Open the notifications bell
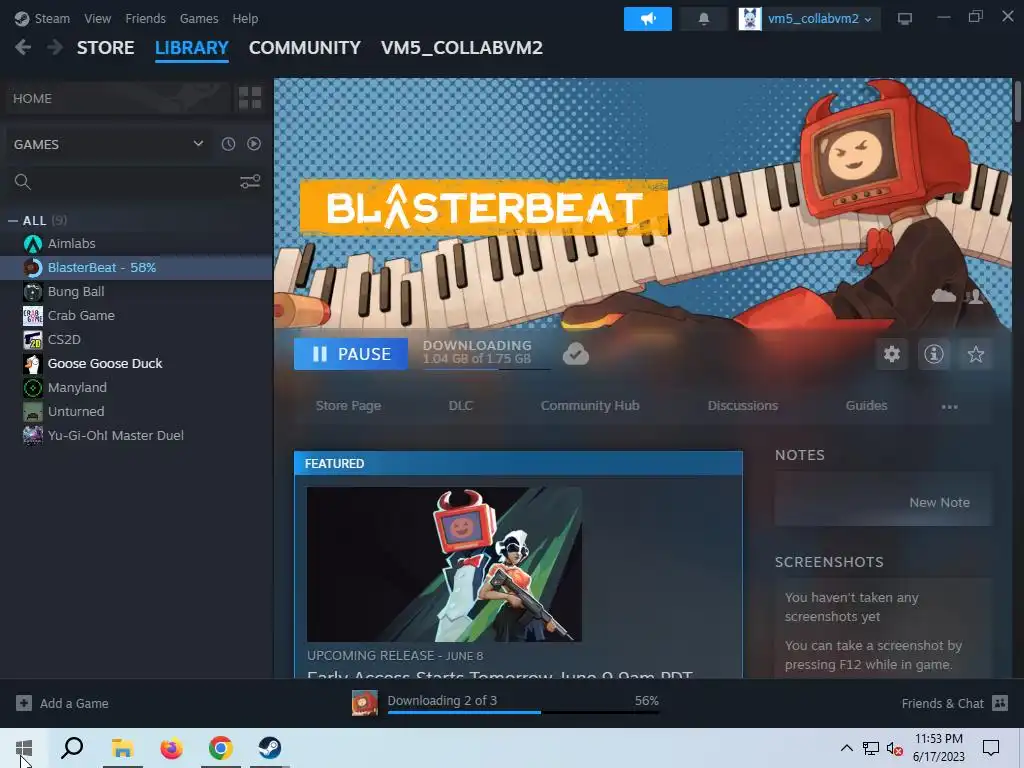The width and height of the screenshot is (1024, 768). (x=703, y=19)
